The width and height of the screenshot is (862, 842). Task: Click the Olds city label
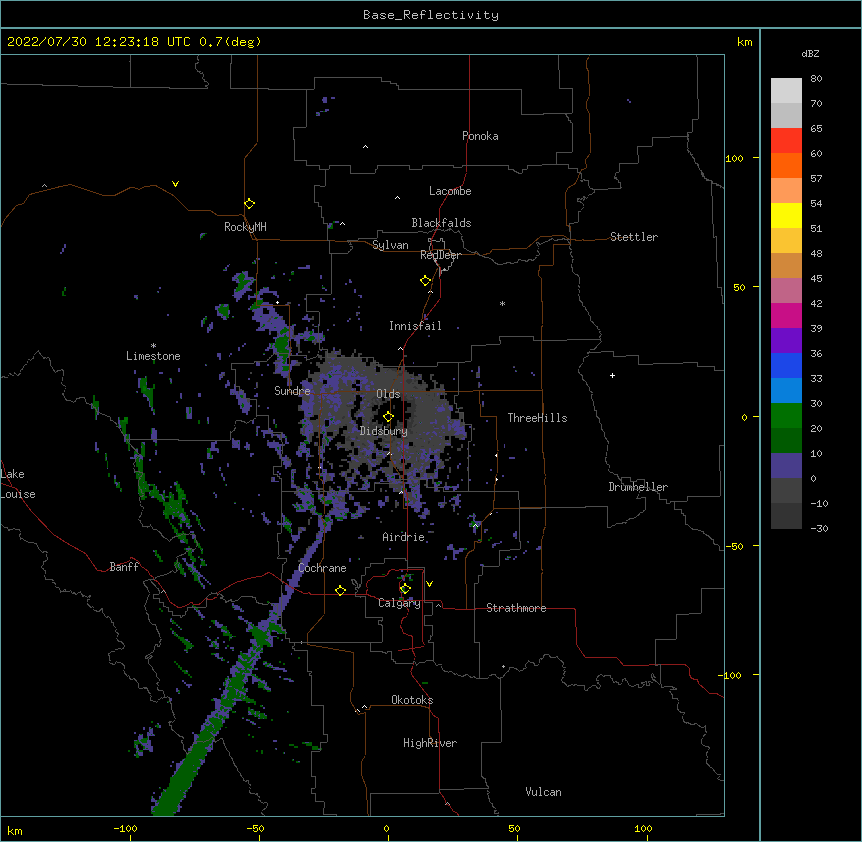click(x=388, y=394)
